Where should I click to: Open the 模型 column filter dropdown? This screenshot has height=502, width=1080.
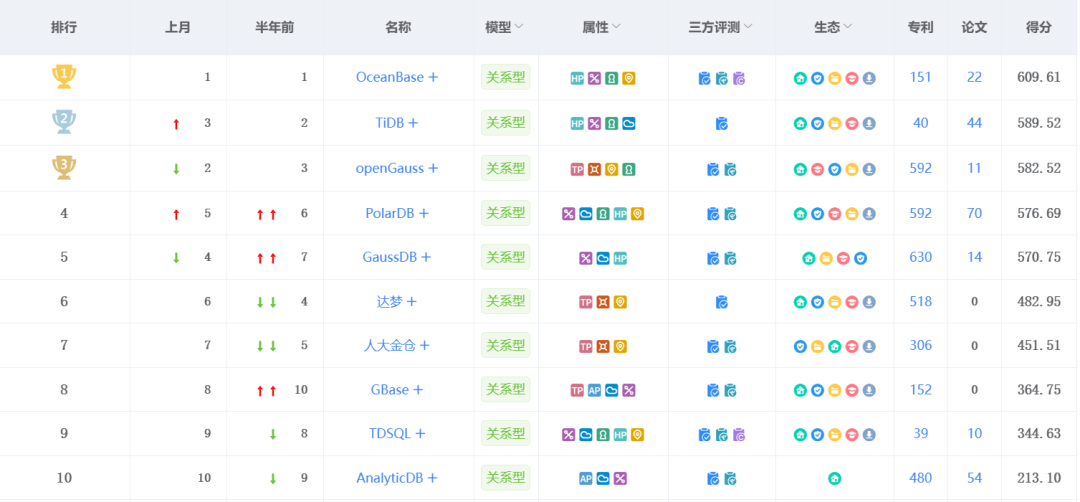tap(519, 27)
